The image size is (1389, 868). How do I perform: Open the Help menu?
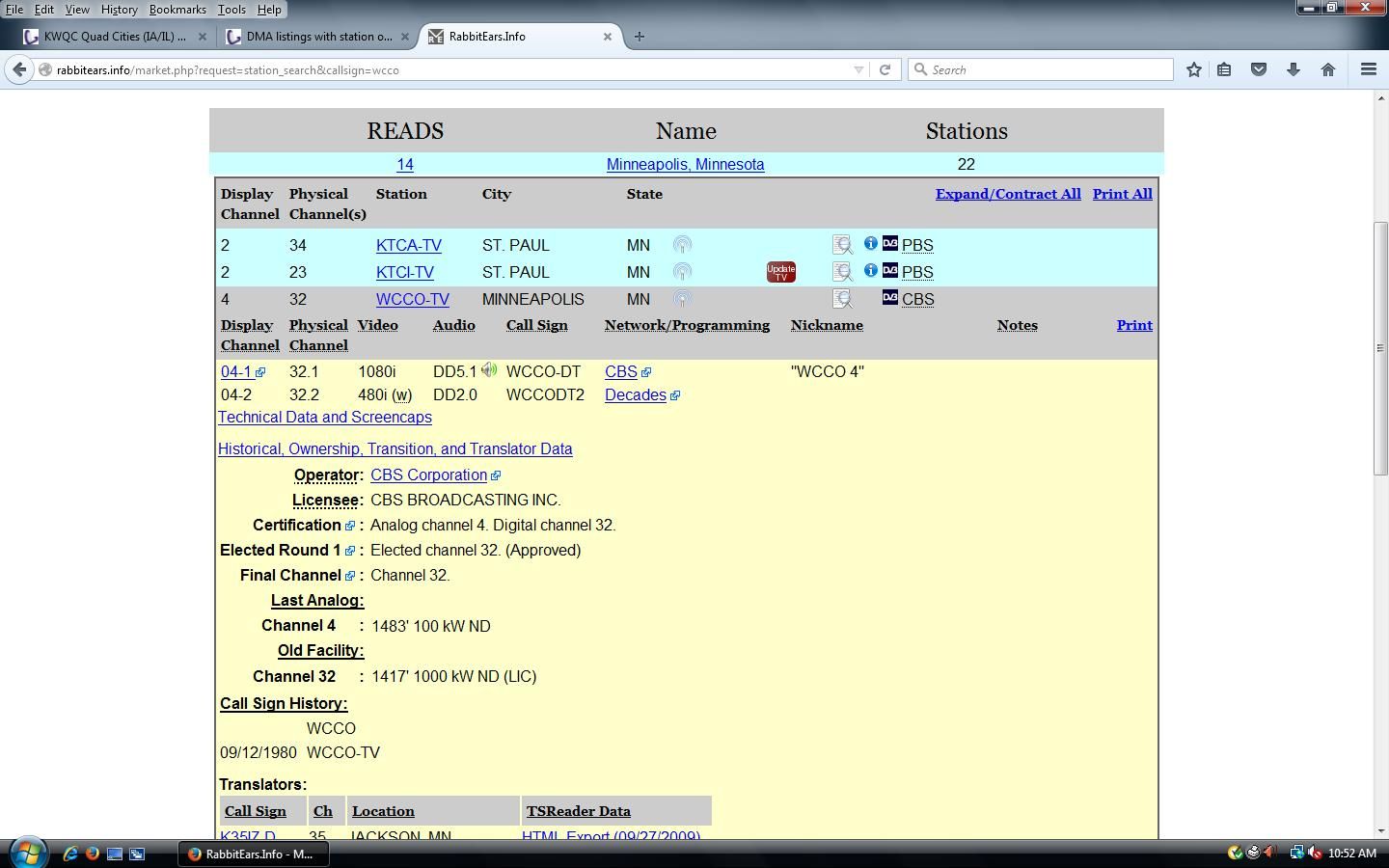point(269,9)
